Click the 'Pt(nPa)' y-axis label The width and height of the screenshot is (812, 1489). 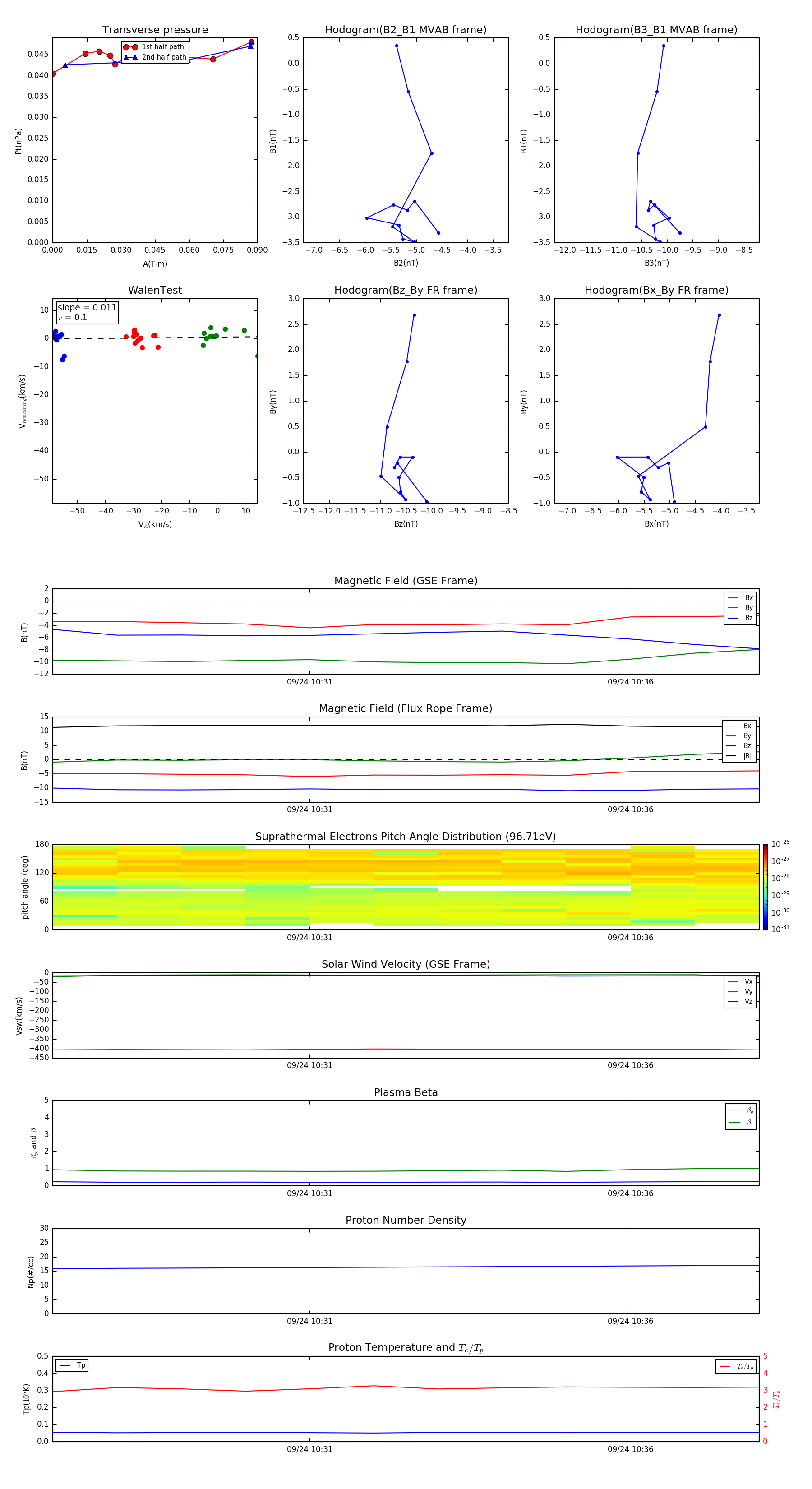[x=18, y=140]
